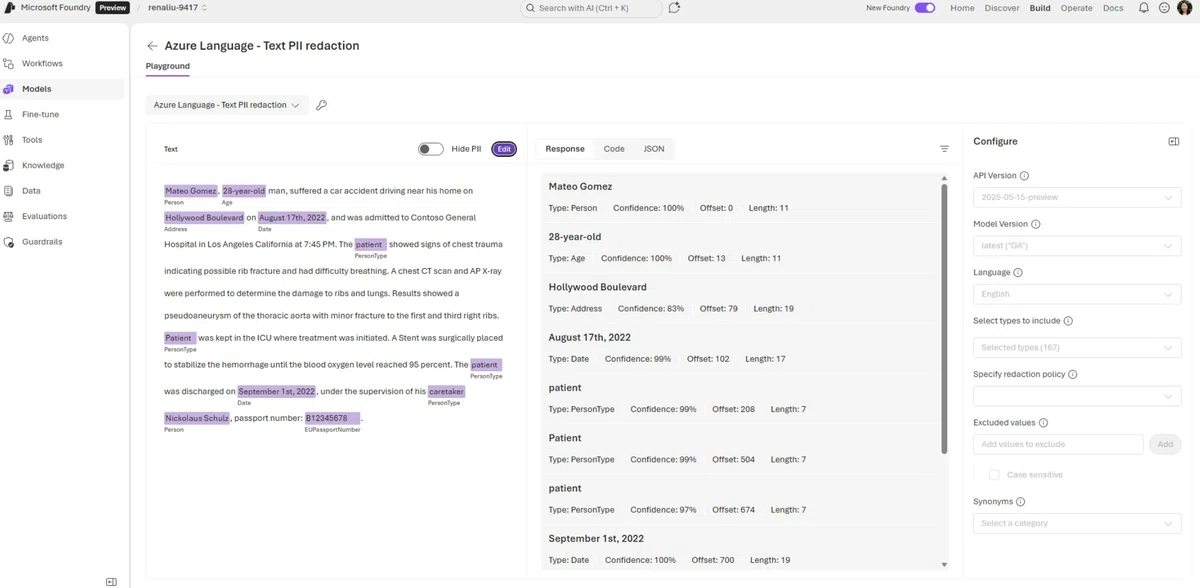Click the Search with AI field
This screenshot has width=1200, height=588.
591,8
